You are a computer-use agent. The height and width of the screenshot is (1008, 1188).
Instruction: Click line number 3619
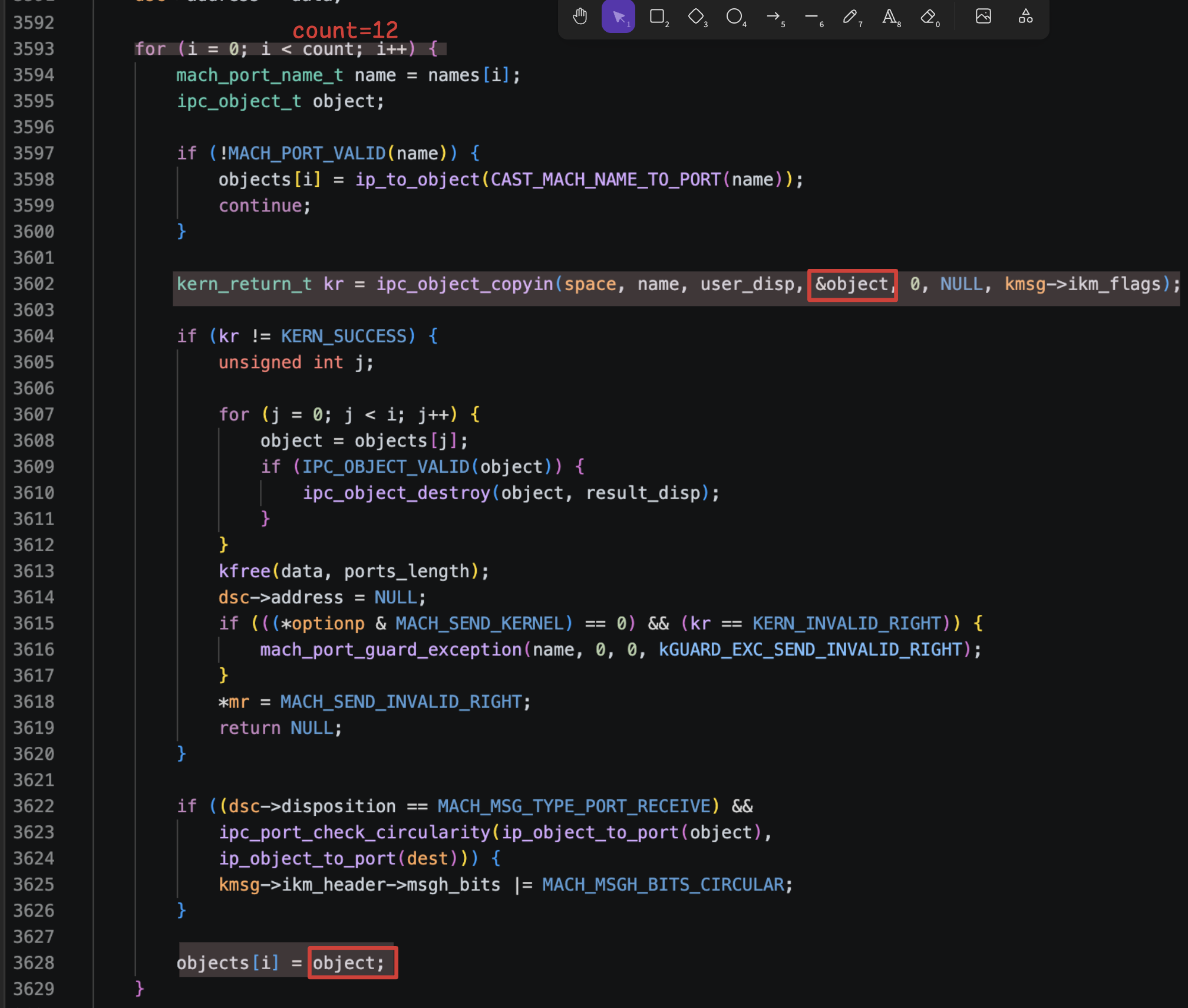coord(34,728)
